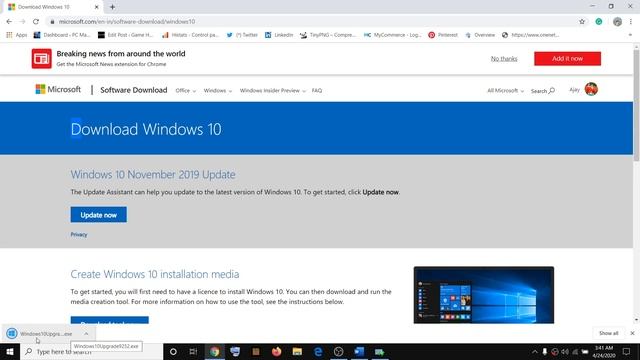Image resolution: width=640 pixels, height=360 pixels.
Task: Click the microphone icon in system tray
Action: 544,352
